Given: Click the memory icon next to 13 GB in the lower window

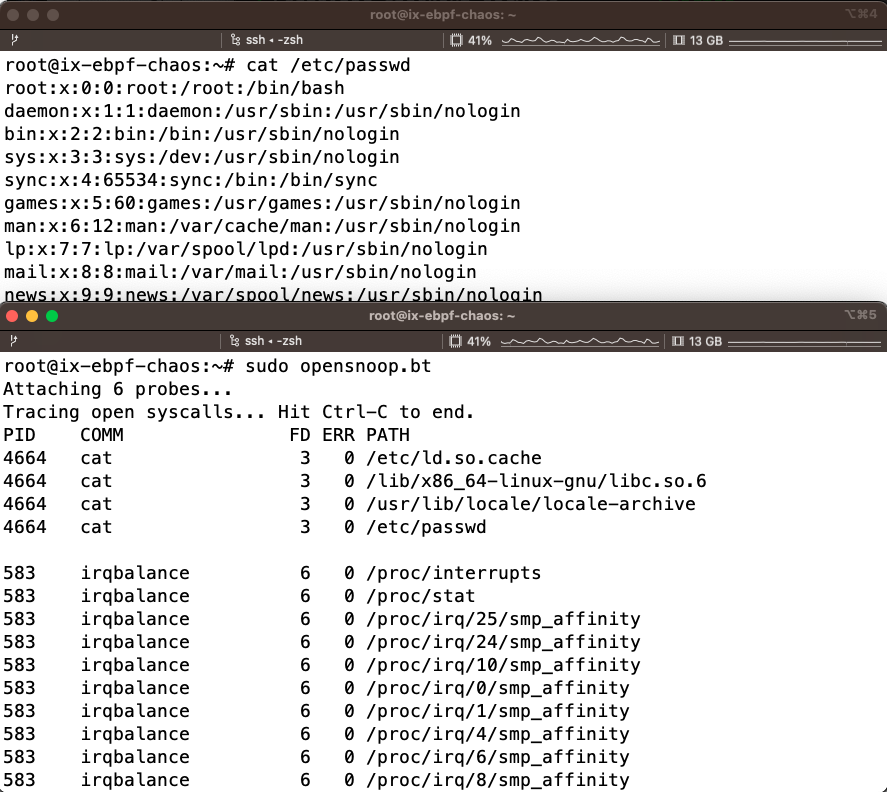Looking at the screenshot, I should click(x=678, y=341).
